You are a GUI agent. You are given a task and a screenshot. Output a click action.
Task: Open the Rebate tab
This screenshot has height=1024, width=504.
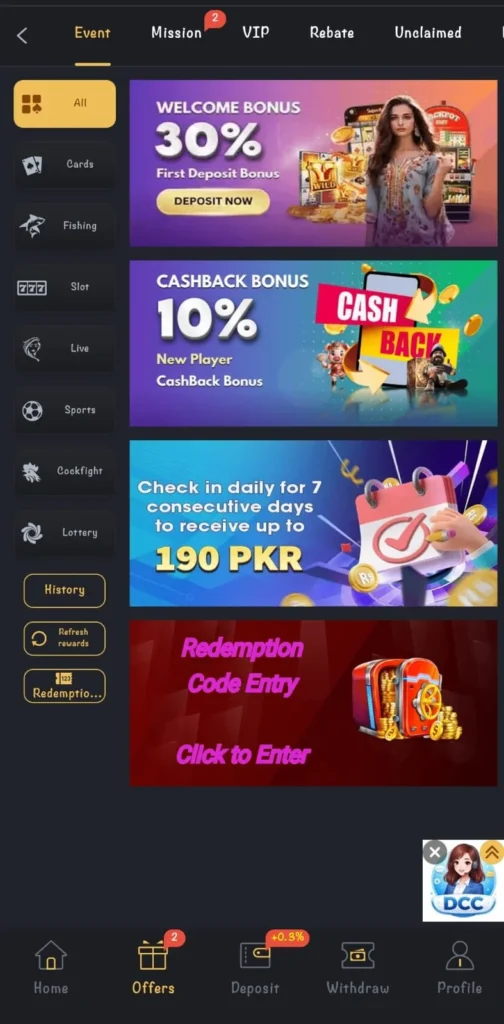point(332,33)
